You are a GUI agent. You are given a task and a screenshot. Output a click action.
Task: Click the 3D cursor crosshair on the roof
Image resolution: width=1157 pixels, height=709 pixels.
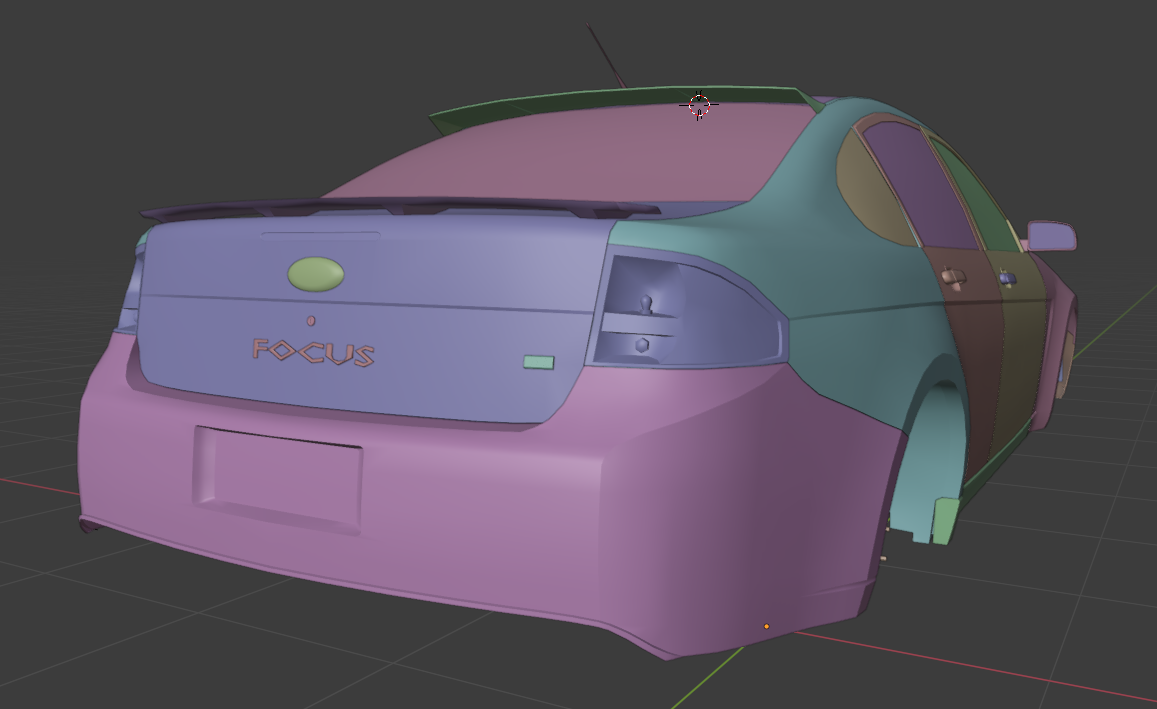tap(699, 105)
